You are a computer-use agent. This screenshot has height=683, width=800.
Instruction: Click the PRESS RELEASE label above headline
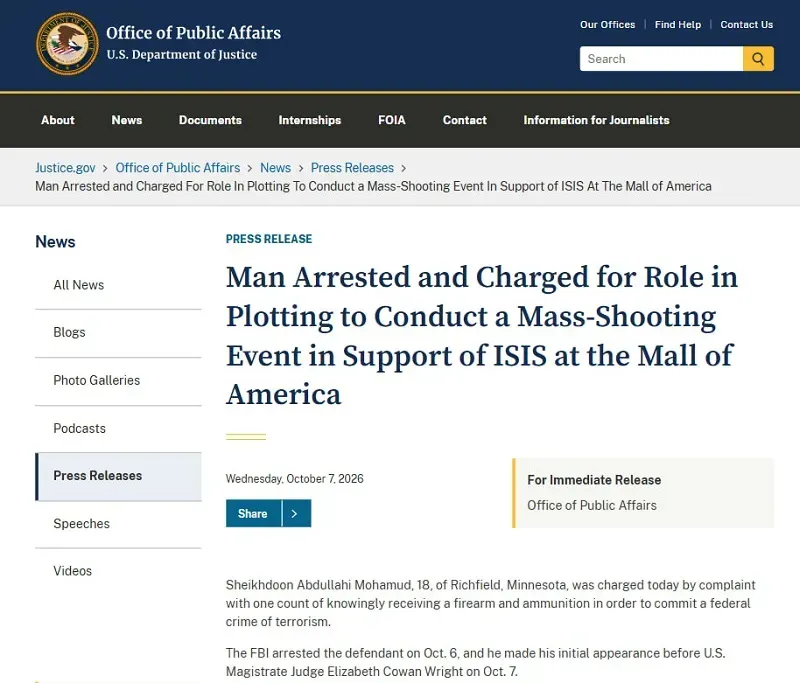[269, 239]
